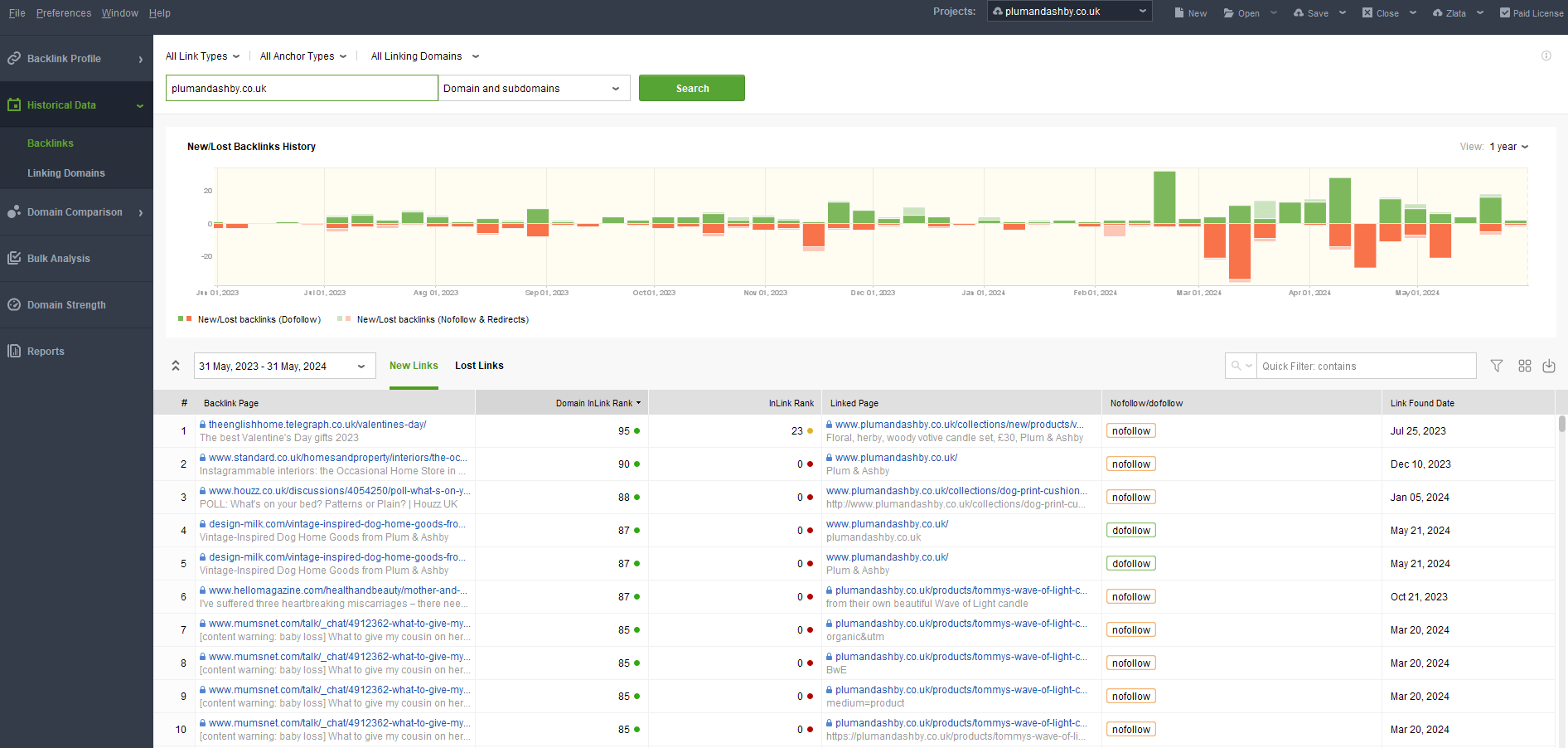The image size is (1568, 748).
Task: Open the Window menu
Action: pos(120,13)
